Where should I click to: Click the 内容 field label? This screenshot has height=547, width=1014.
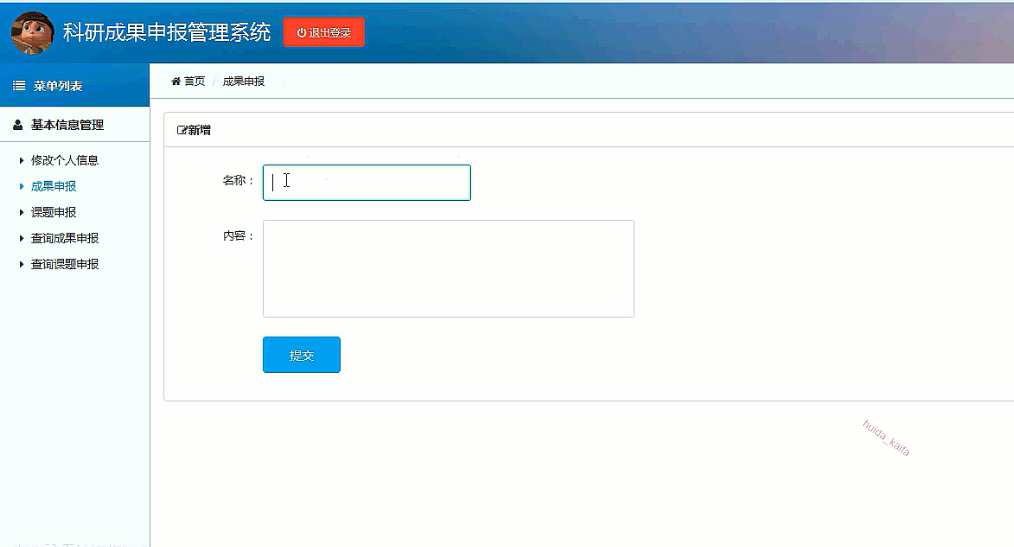coord(238,237)
